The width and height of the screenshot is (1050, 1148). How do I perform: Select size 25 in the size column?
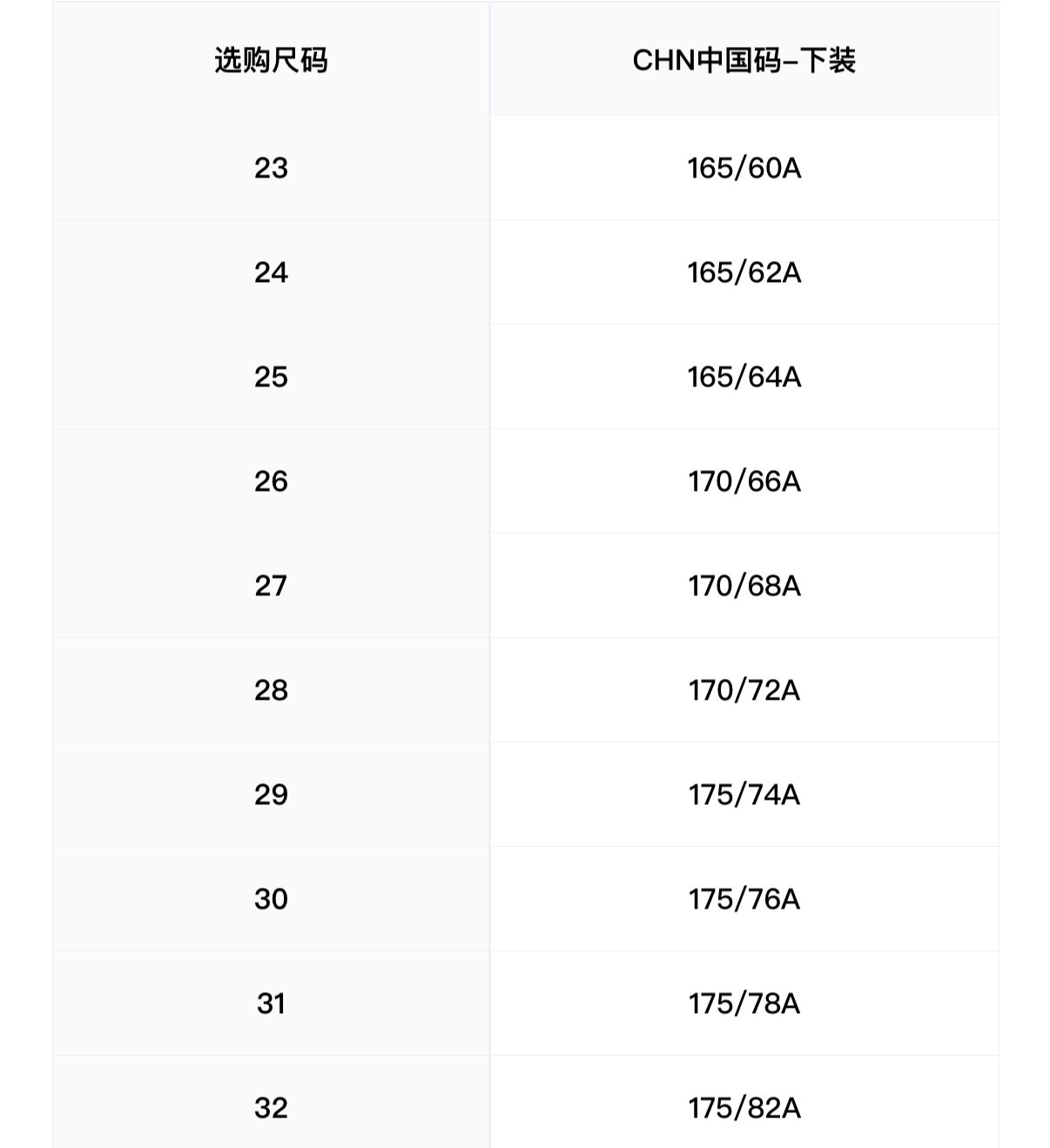[271, 377]
